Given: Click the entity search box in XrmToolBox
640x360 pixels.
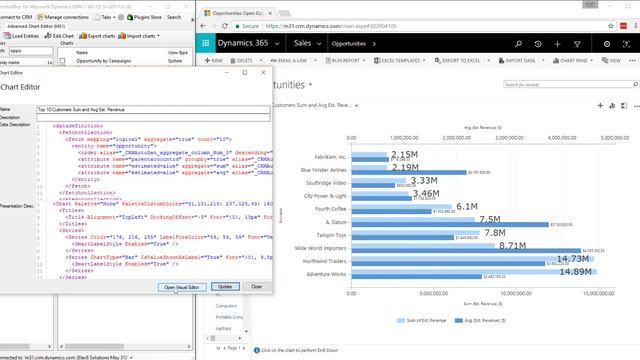Looking at the screenshot, I should coord(31,51).
